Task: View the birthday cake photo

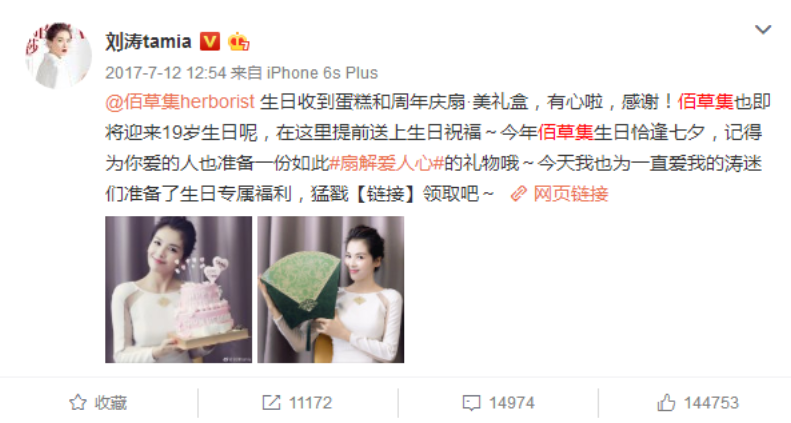Action: [179, 289]
